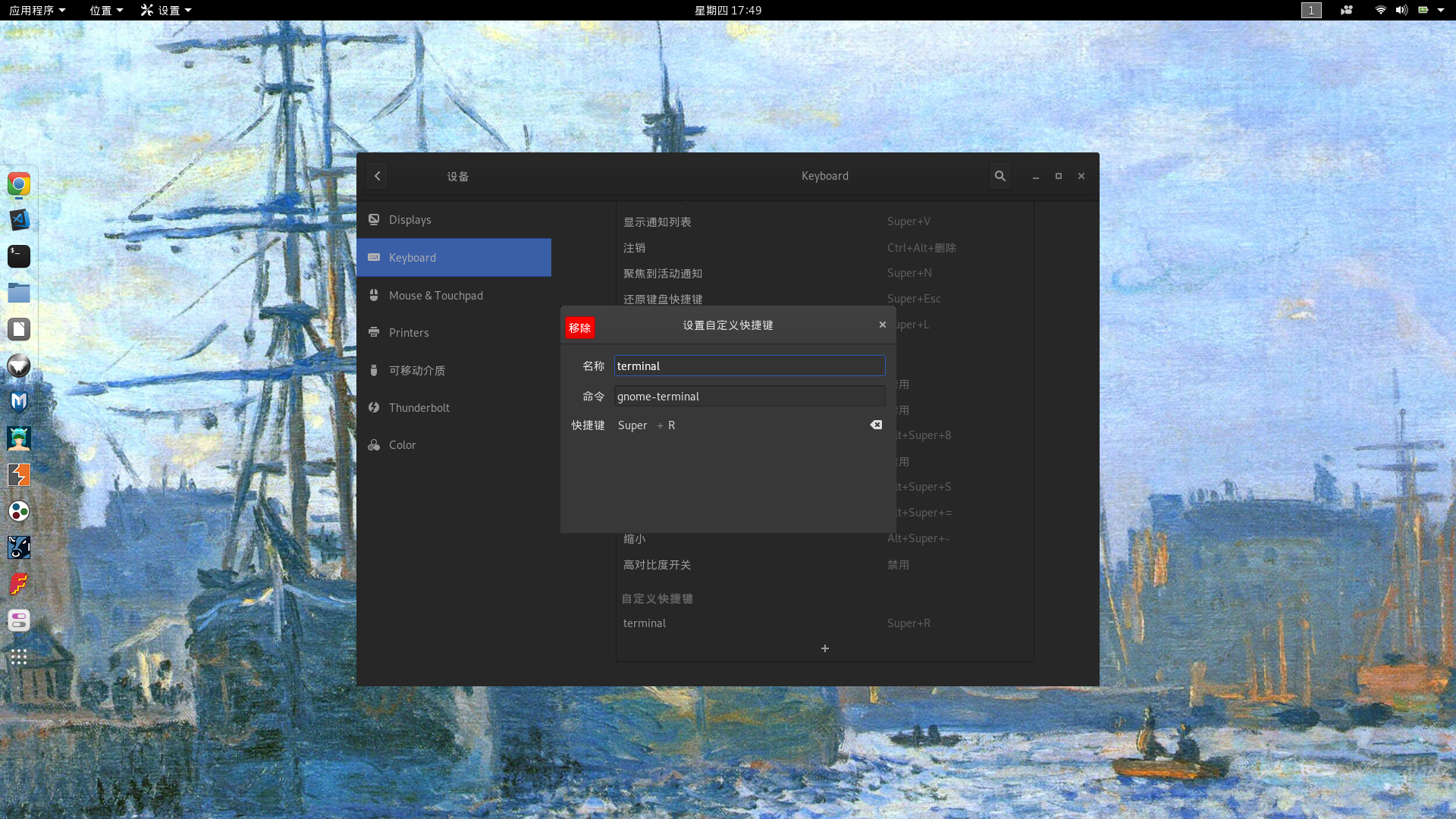Open the 设置 app menu in top bar
1456x819 pixels.
(x=166, y=10)
